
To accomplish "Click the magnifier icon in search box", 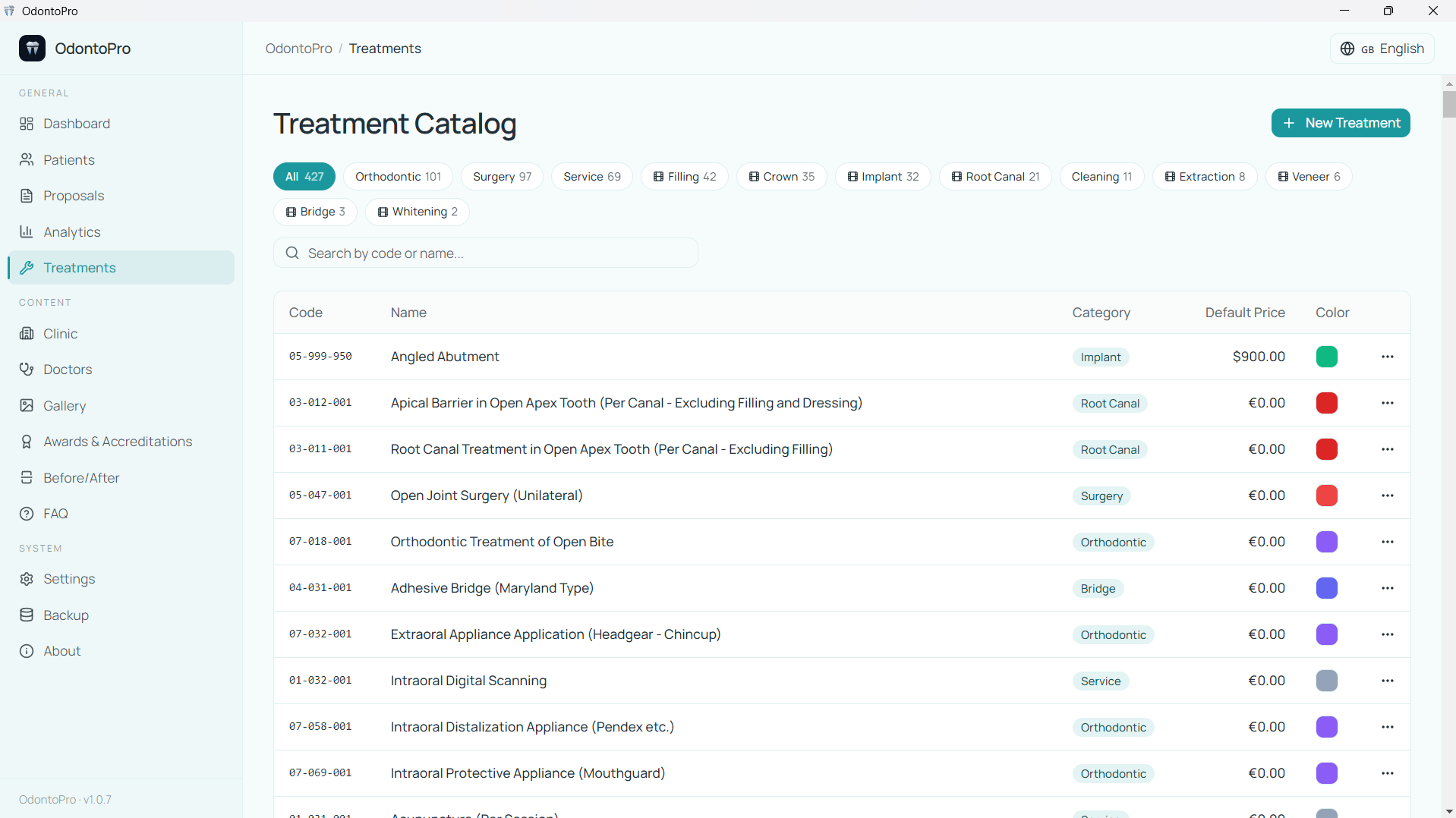I will point(292,253).
